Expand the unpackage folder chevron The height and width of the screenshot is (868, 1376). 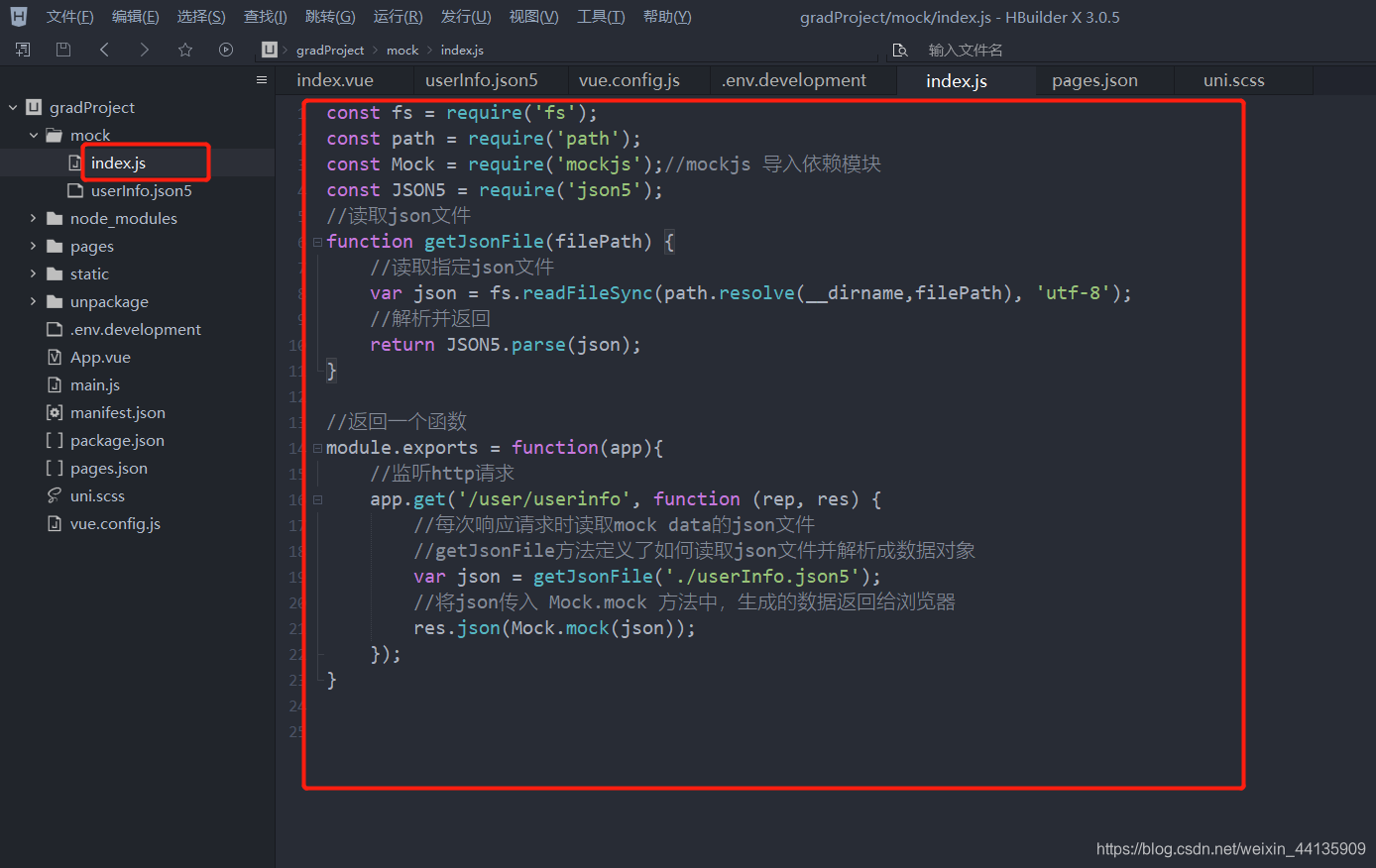coord(34,301)
